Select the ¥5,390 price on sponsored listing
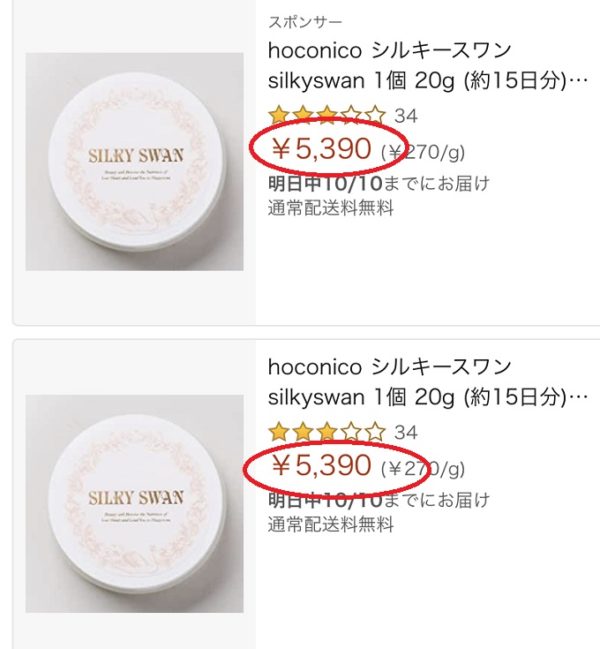 (x=321, y=149)
